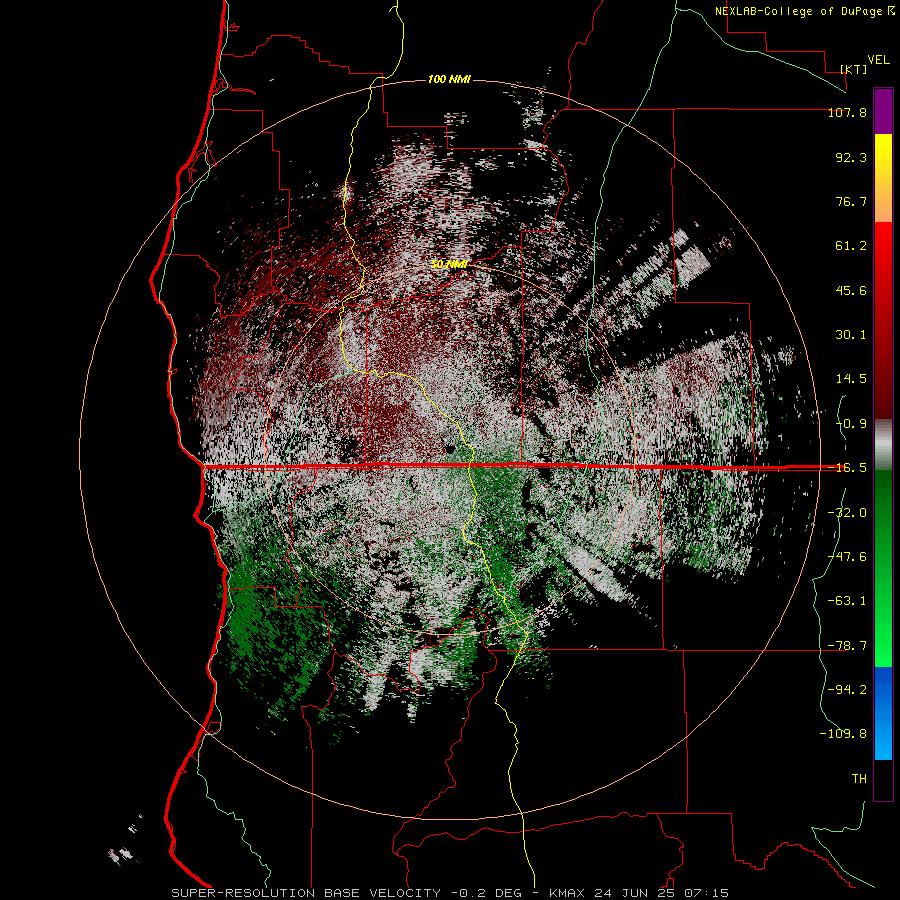The height and width of the screenshot is (900, 900).
Task: Select the 76.7 scale value
Action: (851, 201)
